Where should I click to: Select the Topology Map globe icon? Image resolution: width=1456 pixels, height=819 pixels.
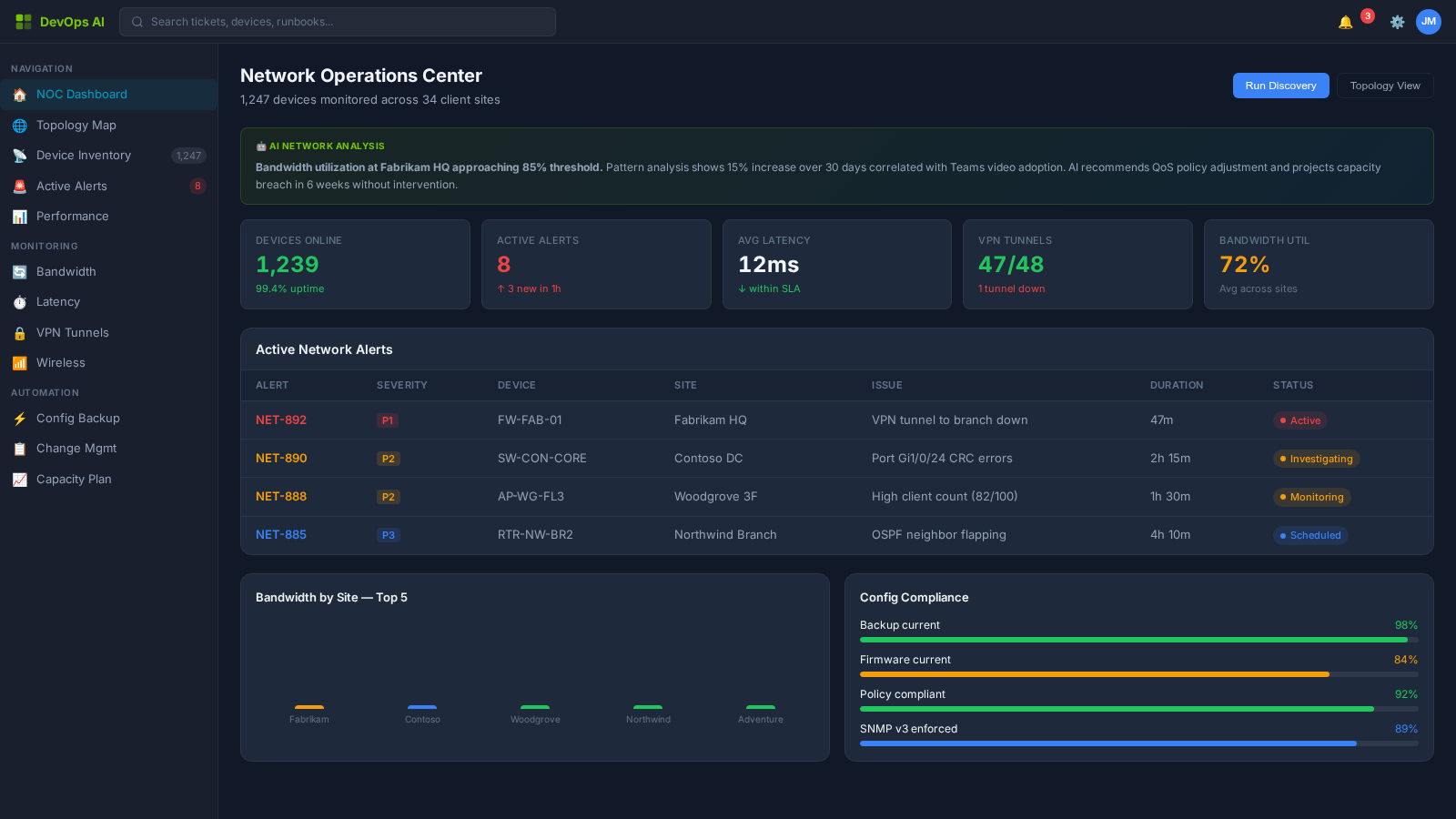pyautogui.click(x=20, y=125)
